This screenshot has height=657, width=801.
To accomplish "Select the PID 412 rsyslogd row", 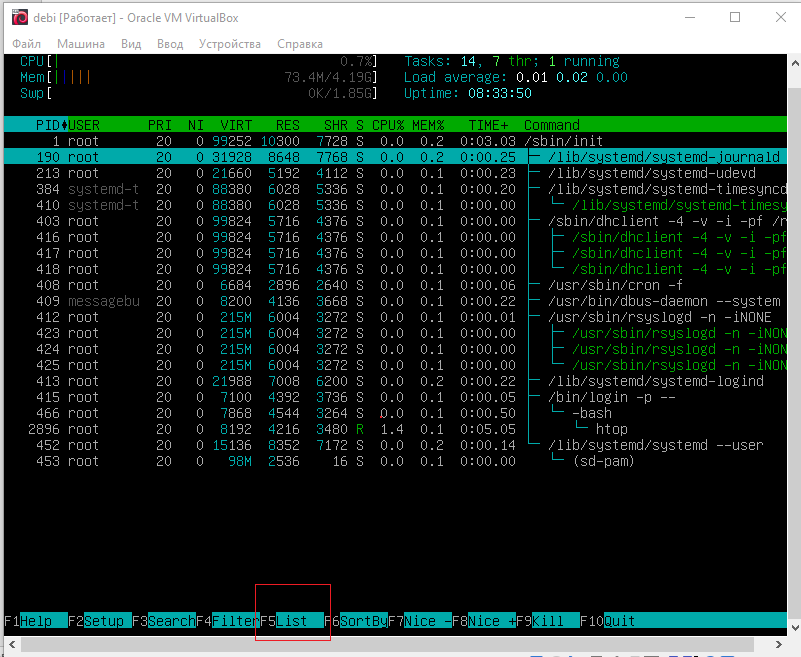I will [x=395, y=317].
